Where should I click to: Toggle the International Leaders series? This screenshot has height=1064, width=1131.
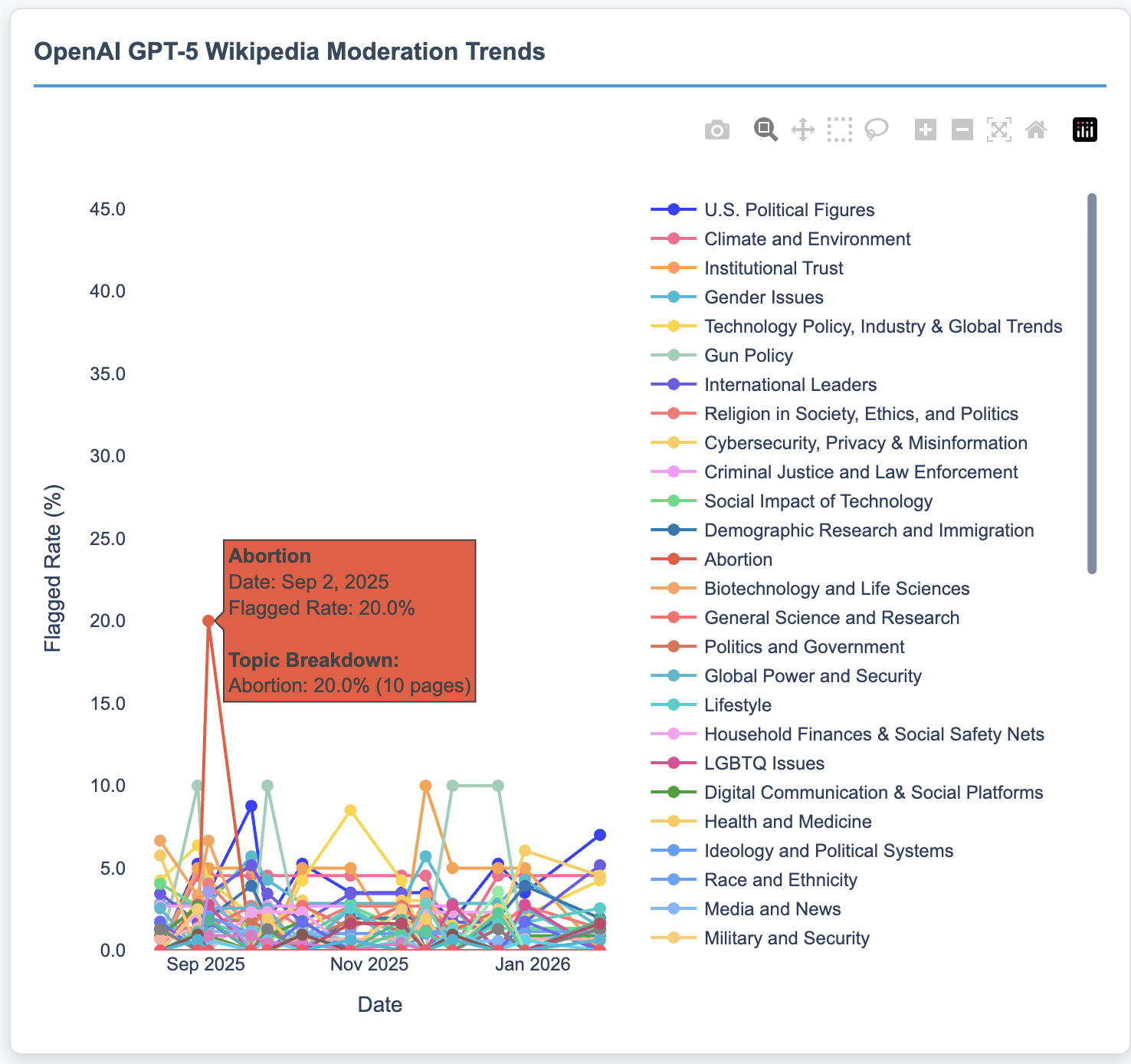(x=790, y=385)
